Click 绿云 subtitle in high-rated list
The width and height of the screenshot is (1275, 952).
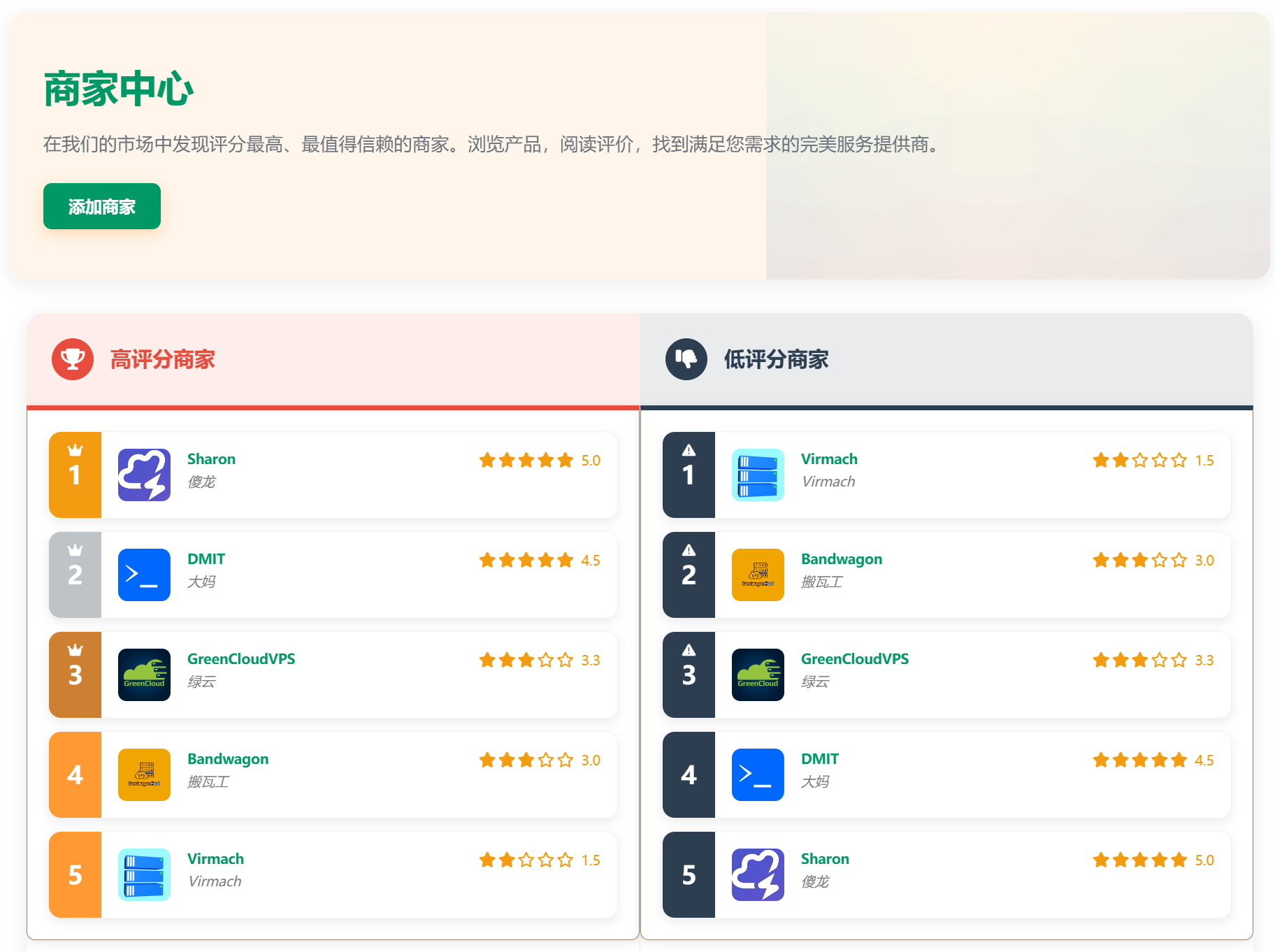(201, 681)
